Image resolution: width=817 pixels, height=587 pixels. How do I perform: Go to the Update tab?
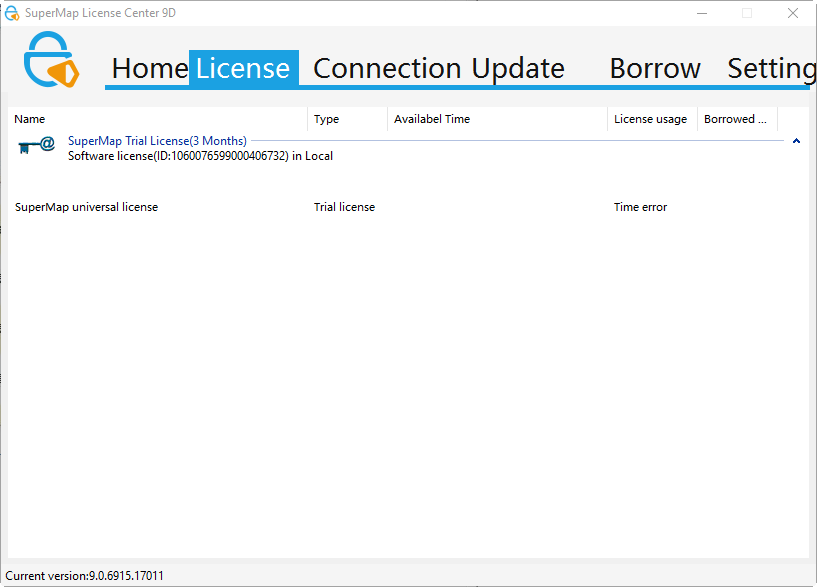tap(518, 68)
